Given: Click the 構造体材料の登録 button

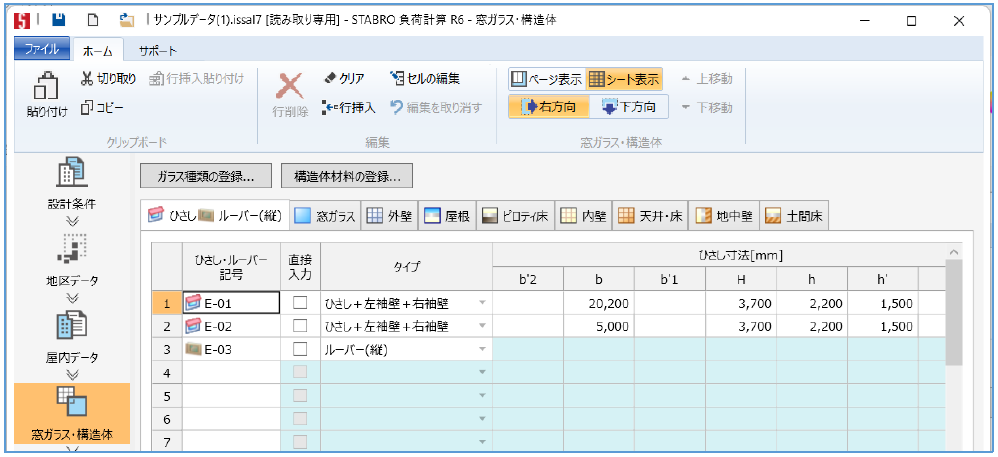Looking at the screenshot, I should tap(346, 176).
